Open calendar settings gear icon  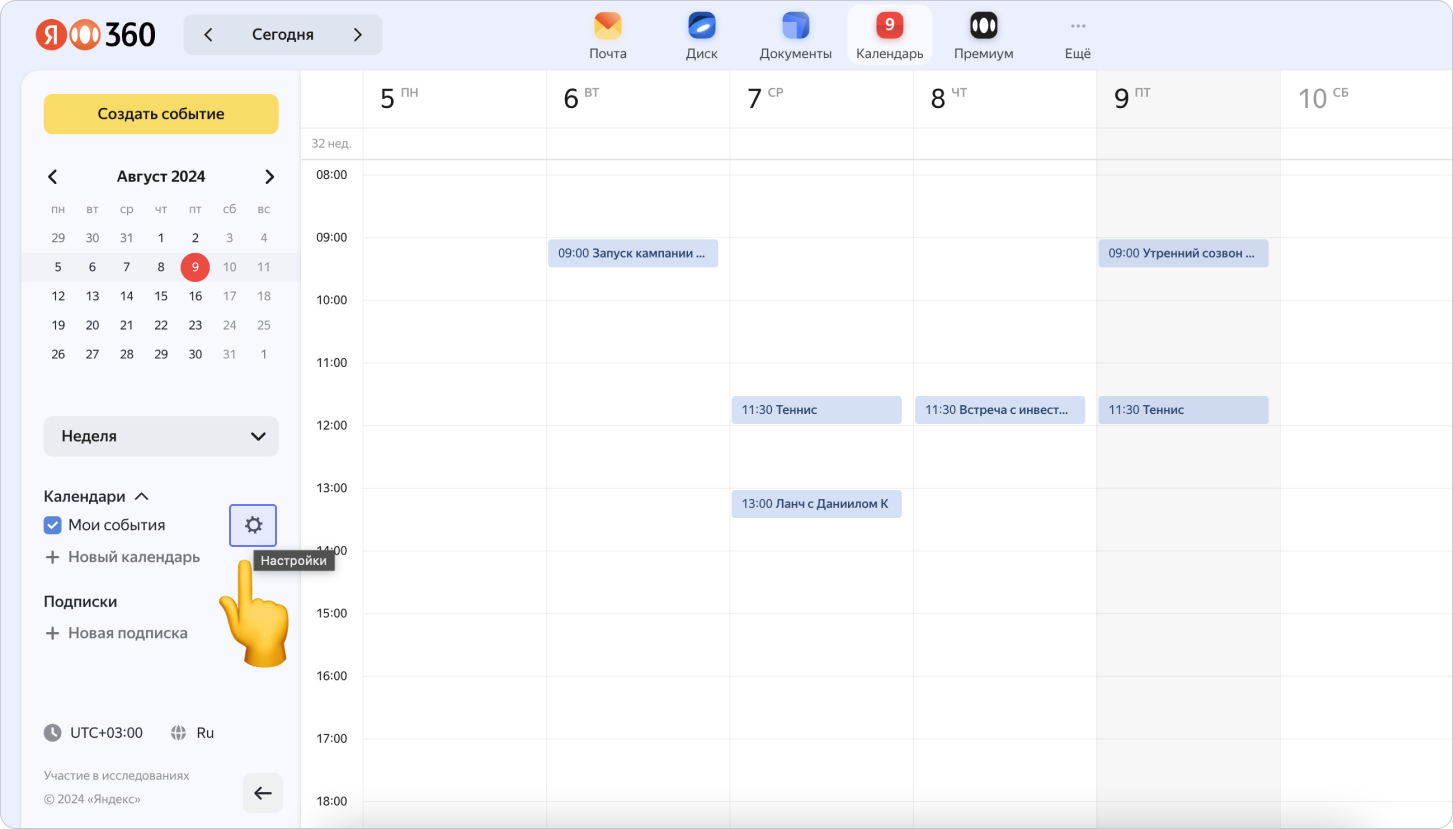tap(253, 525)
